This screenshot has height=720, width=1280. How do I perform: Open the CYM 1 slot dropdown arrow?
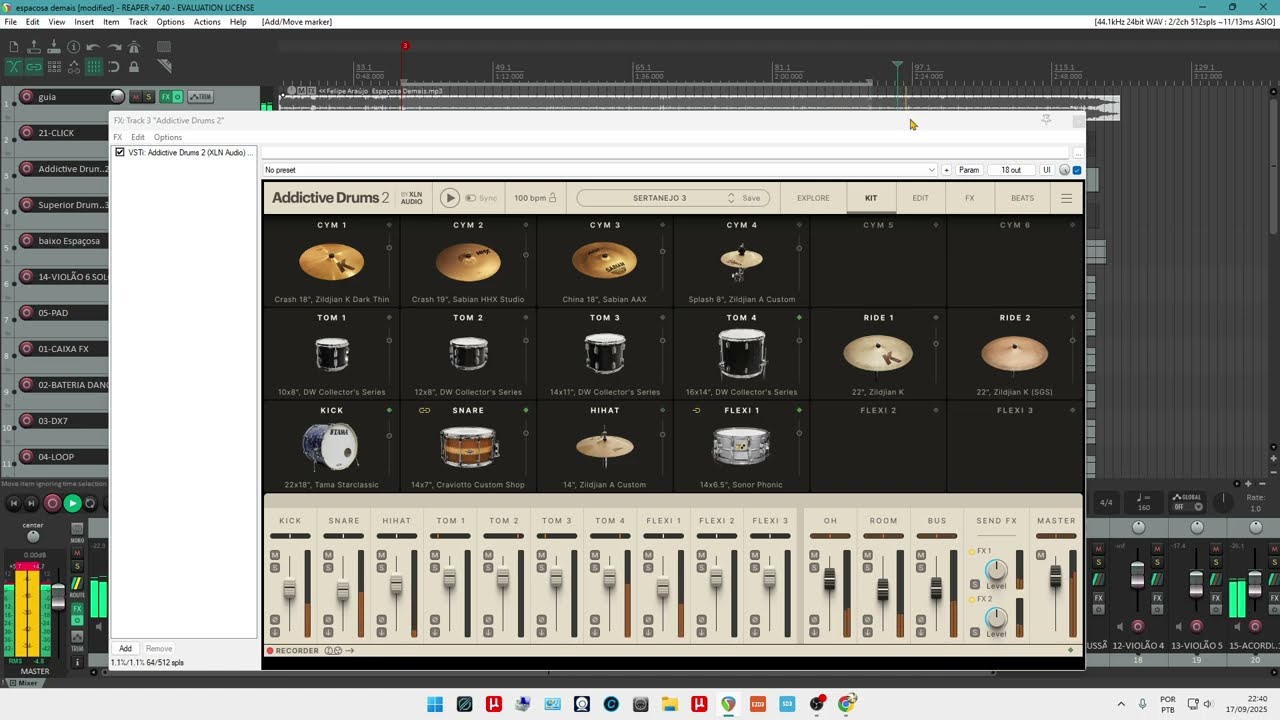(389, 225)
